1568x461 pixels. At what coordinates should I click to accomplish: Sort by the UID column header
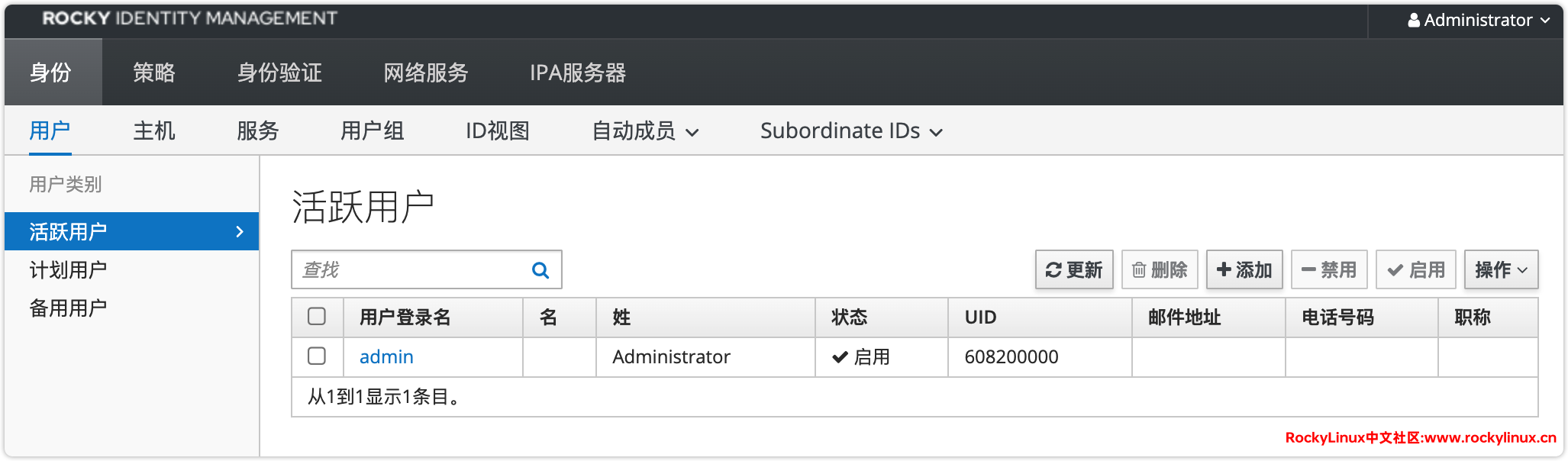pos(980,317)
